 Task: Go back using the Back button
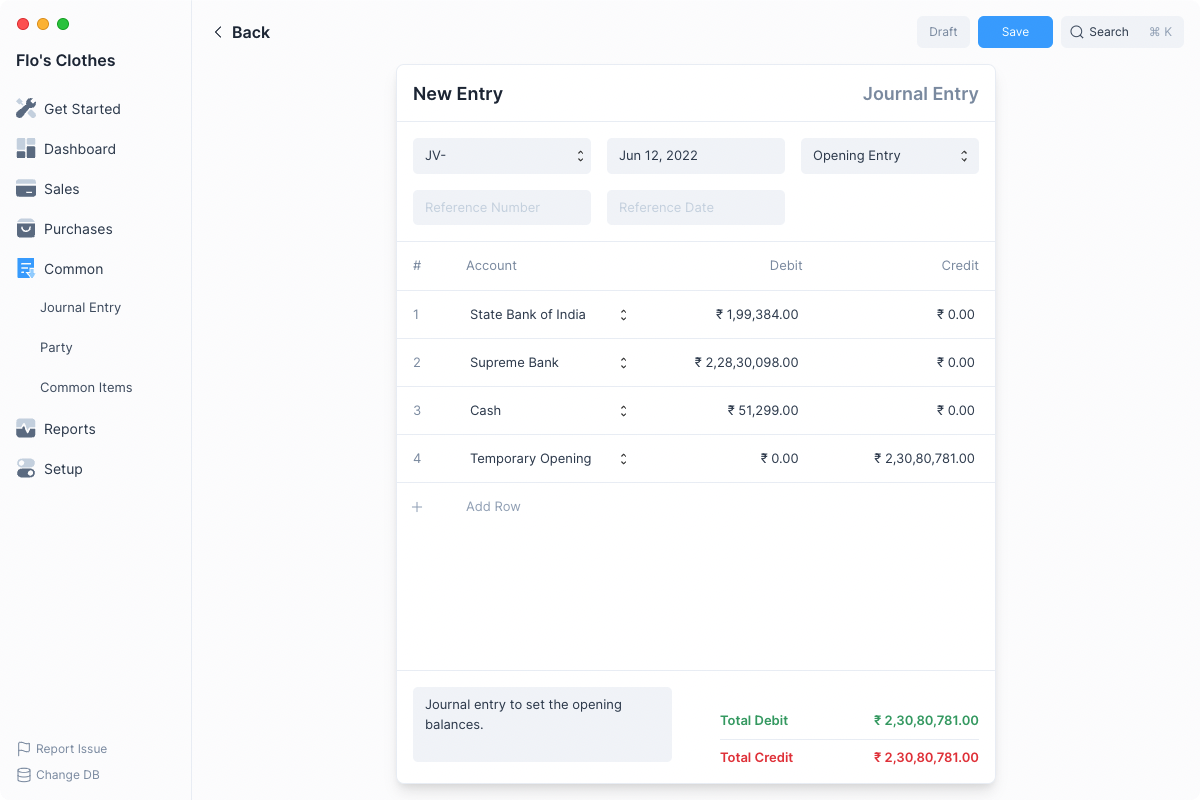pos(241,32)
